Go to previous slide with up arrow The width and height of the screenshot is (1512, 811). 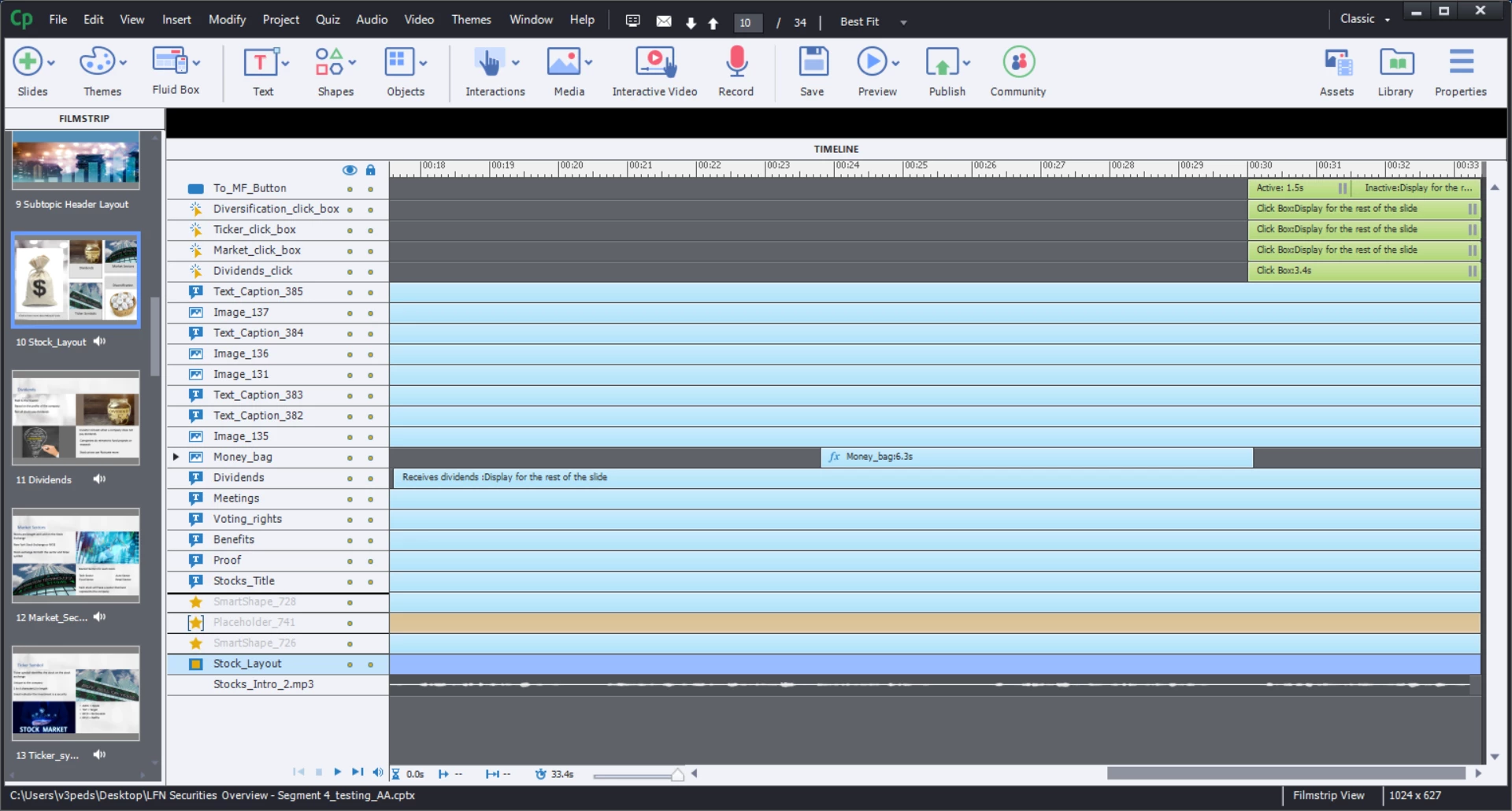coord(713,23)
